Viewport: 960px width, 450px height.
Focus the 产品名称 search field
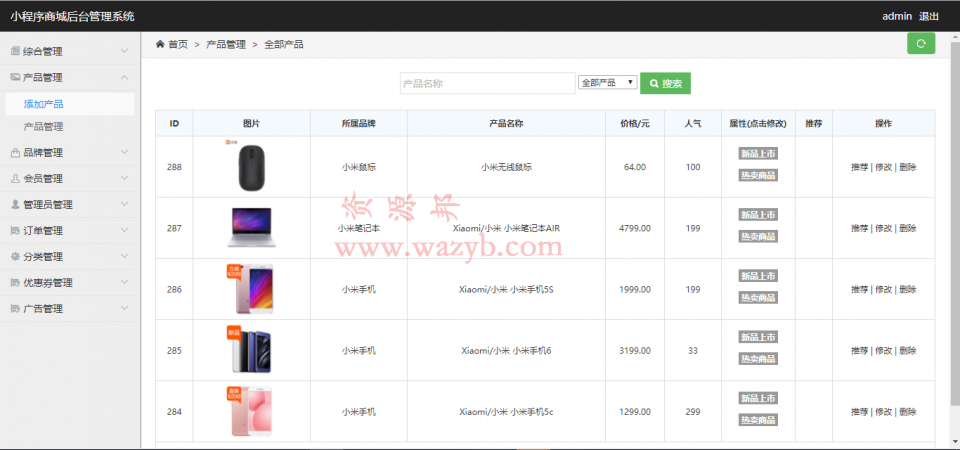(x=487, y=83)
